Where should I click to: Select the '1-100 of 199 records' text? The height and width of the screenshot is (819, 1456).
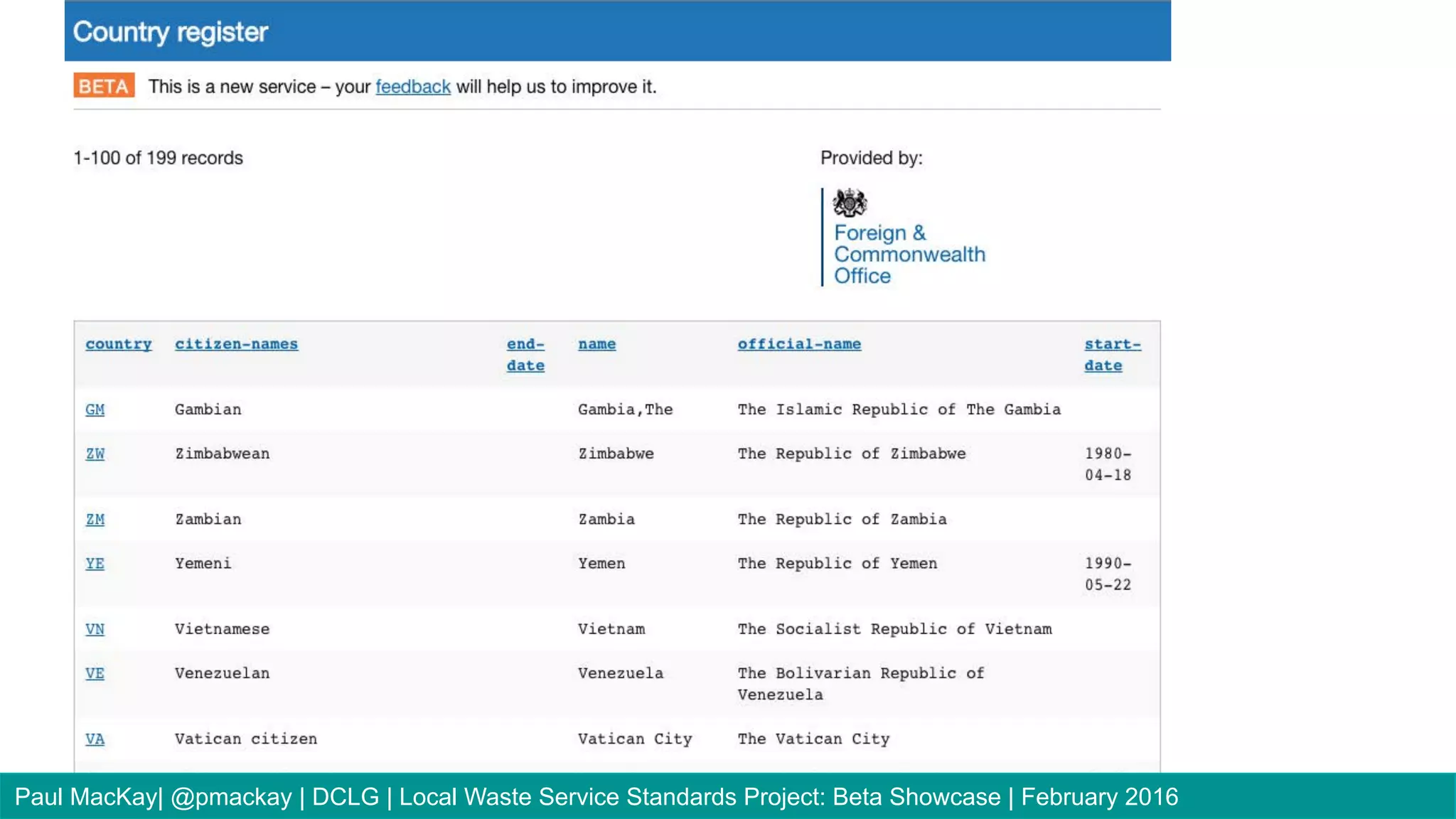(159, 158)
